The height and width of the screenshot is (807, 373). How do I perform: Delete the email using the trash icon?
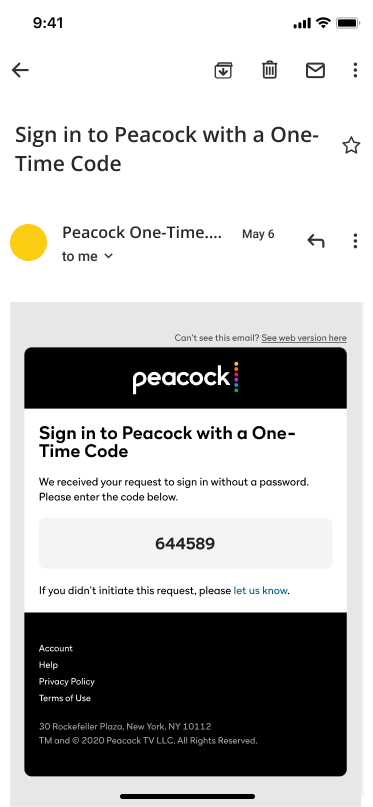(269, 69)
